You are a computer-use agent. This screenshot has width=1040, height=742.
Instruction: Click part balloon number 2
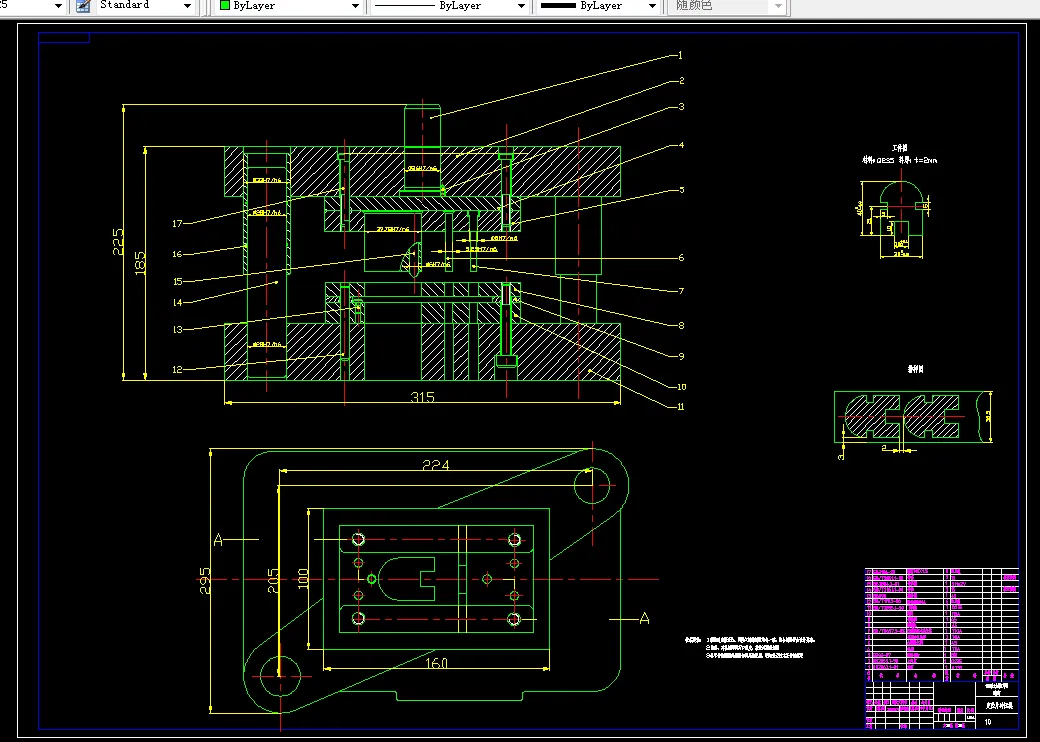pos(681,81)
